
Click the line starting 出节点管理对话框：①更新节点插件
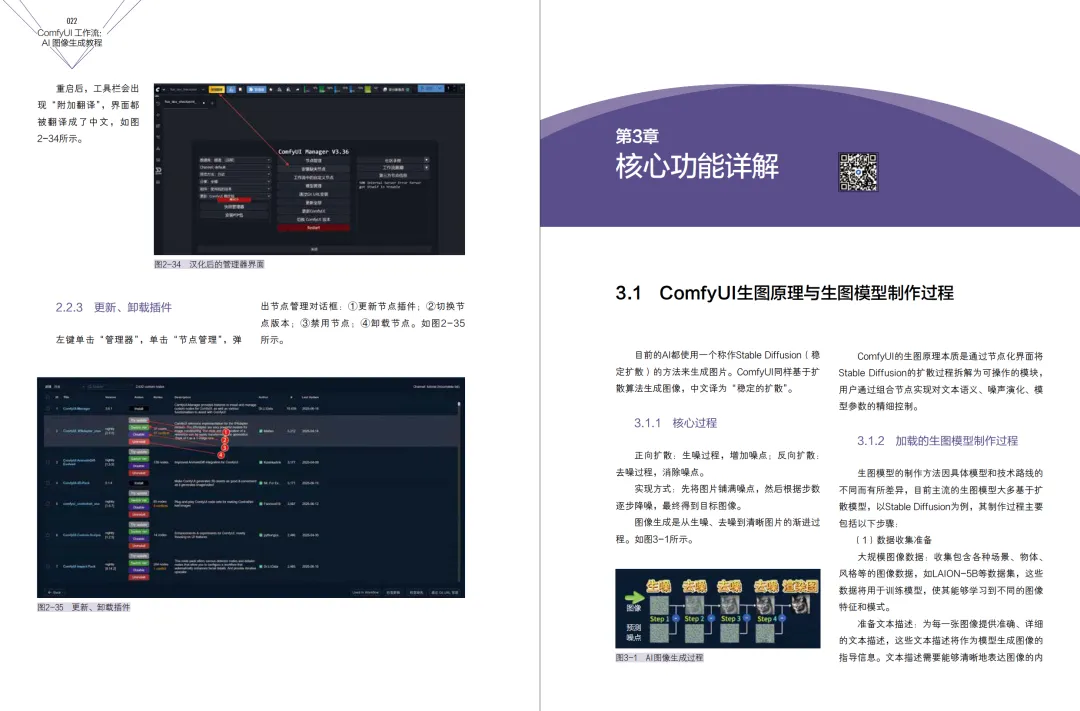click(362, 307)
